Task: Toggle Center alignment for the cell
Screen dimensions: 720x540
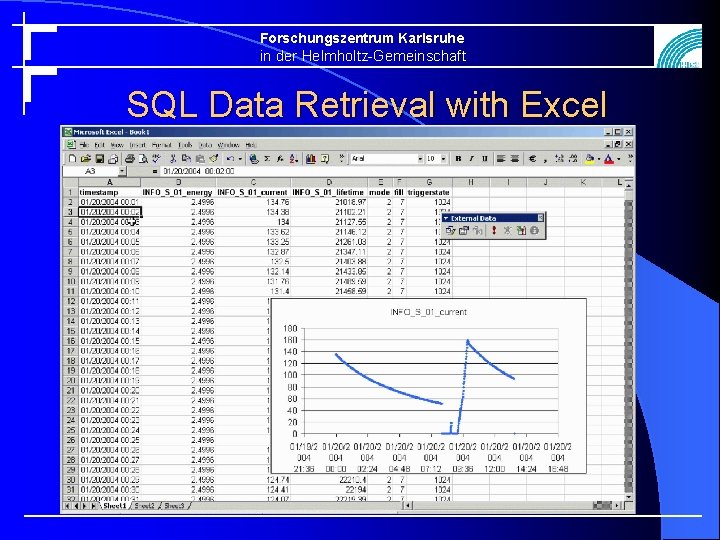Action: click(515, 159)
